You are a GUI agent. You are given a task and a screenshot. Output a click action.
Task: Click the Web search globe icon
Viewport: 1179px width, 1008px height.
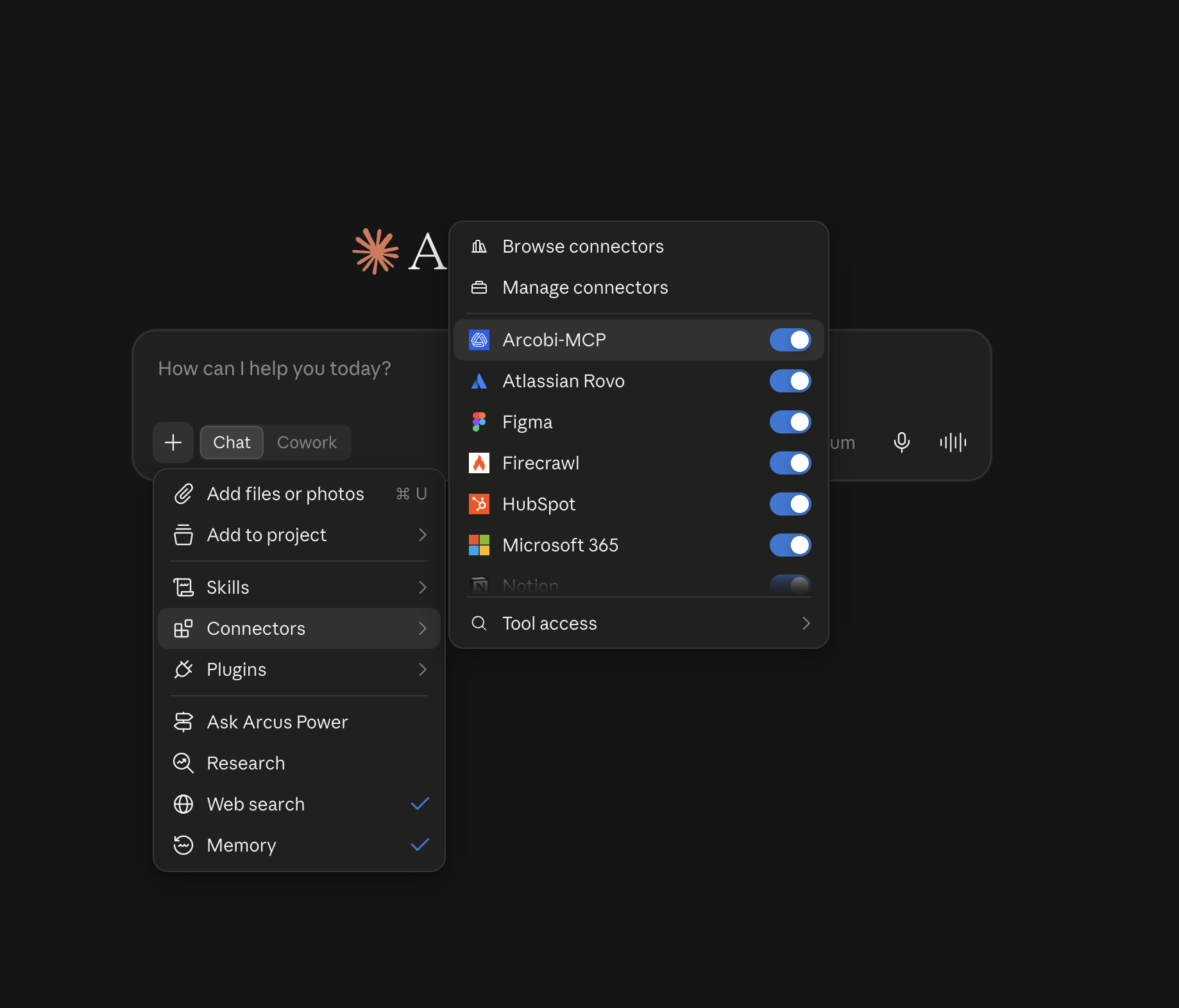183,804
